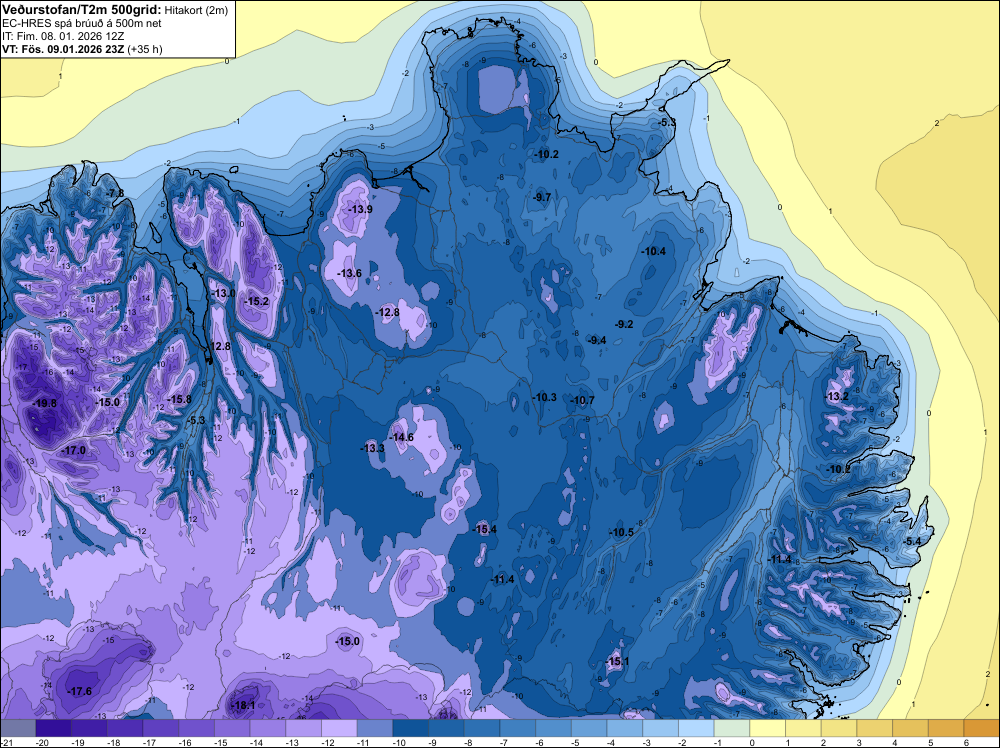Screen dimensions: 1000x748
Task: Click the -17.6 temperature label
Action: 79,691
